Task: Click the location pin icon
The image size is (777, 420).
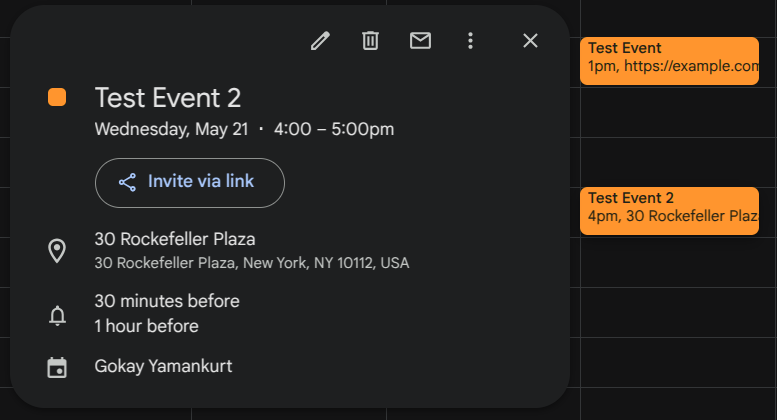Action: tap(57, 251)
